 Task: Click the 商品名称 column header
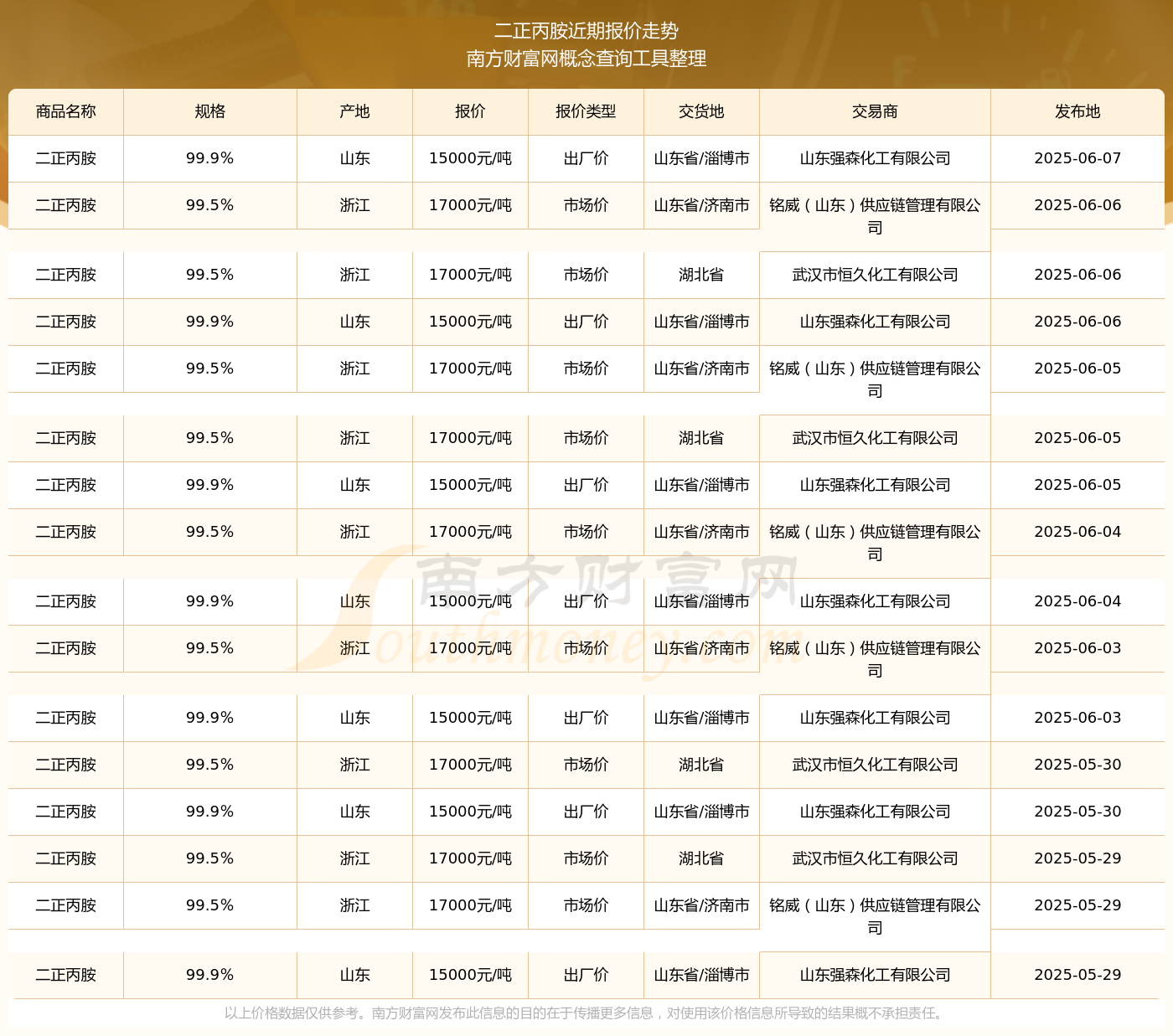click(x=66, y=111)
